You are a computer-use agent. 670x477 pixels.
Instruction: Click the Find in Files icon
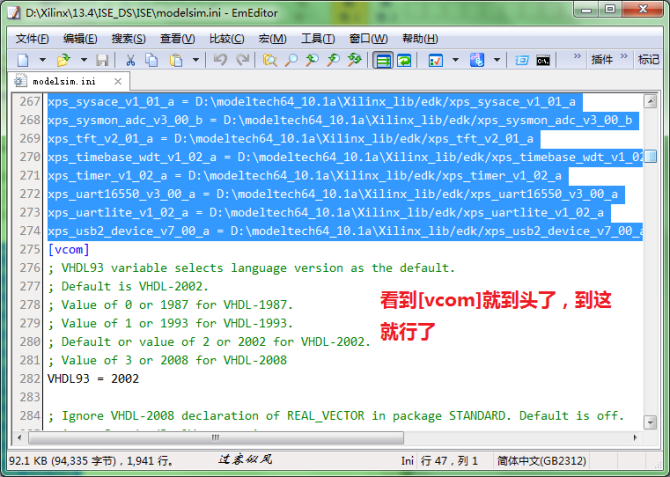click(x=270, y=60)
